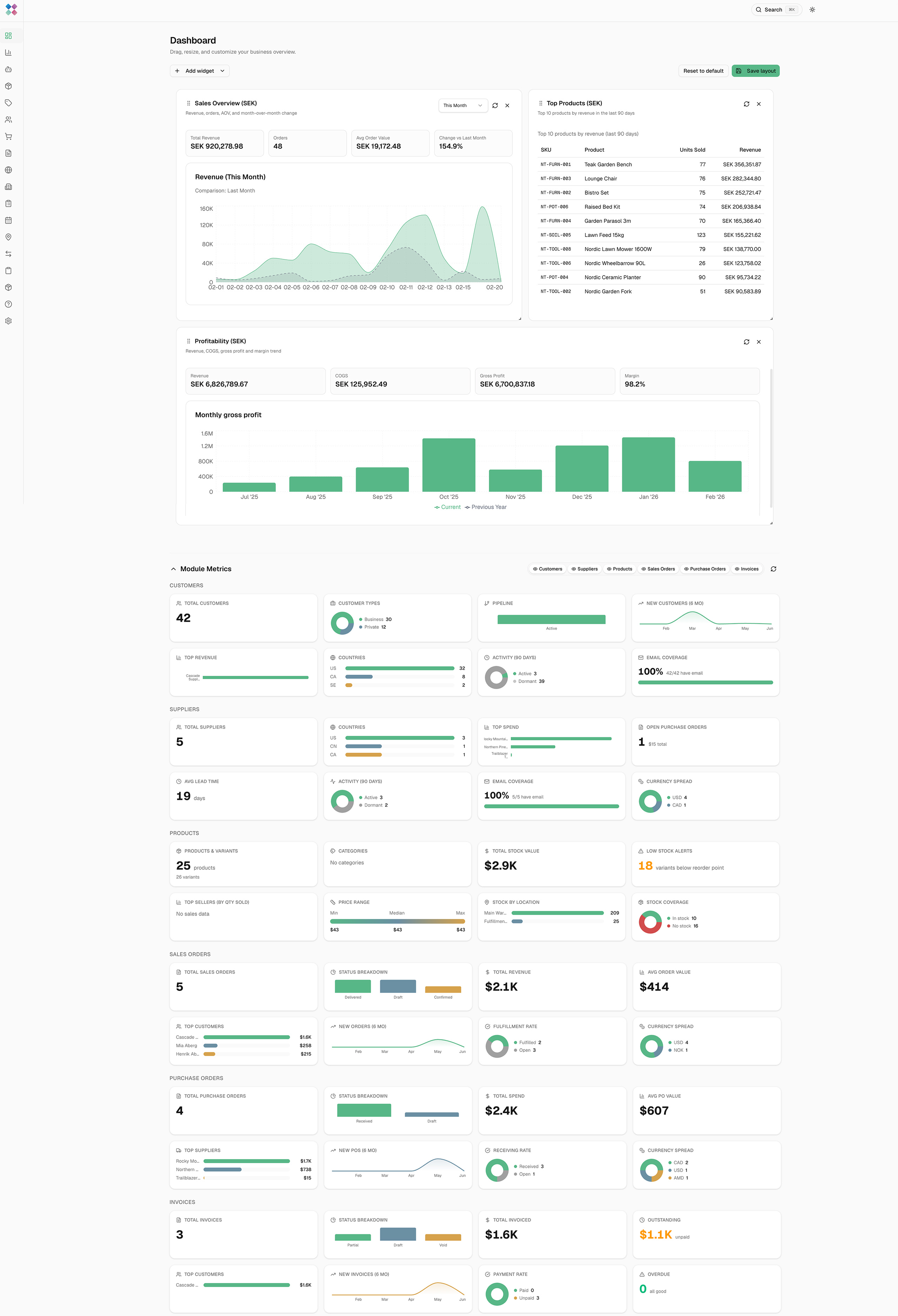This screenshot has width=898, height=1316.
Task: Click the Email Coverage bar in Suppliers
Action: 552,806
